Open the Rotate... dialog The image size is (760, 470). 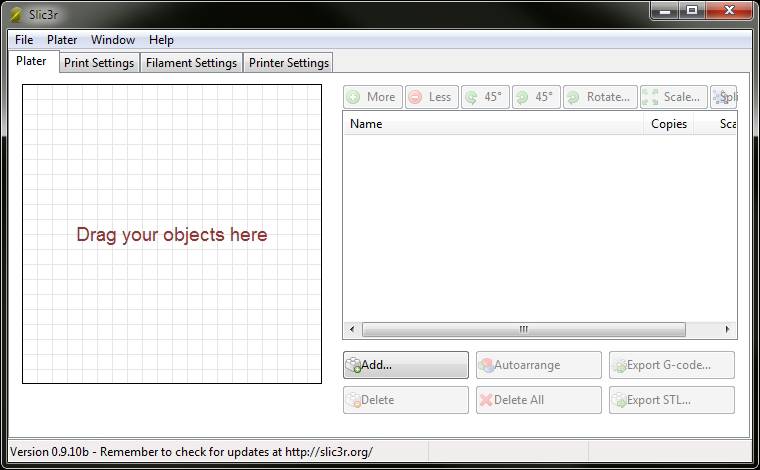(x=600, y=97)
